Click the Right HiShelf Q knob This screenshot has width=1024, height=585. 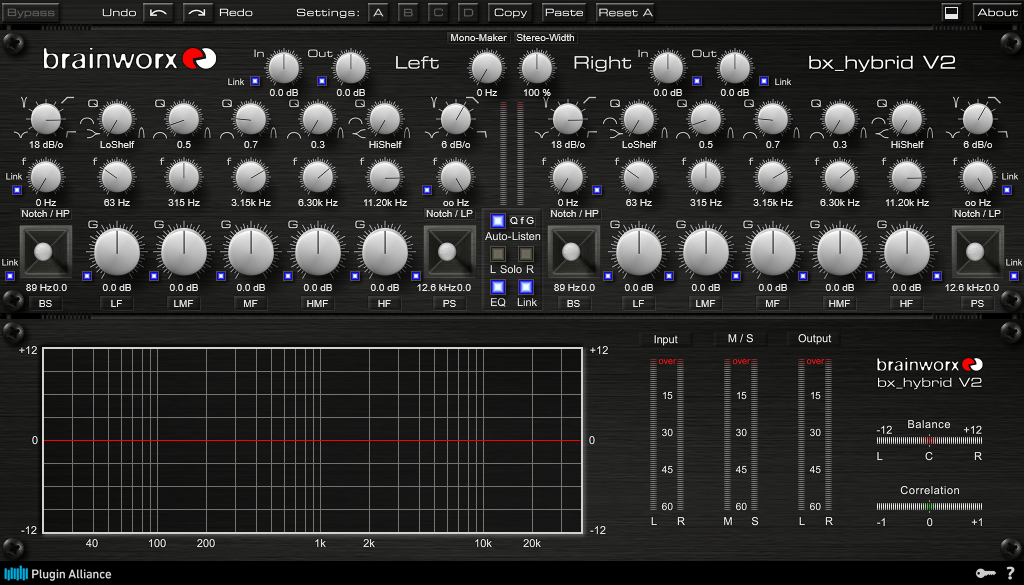pyautogui.click(x=906, y=119)
